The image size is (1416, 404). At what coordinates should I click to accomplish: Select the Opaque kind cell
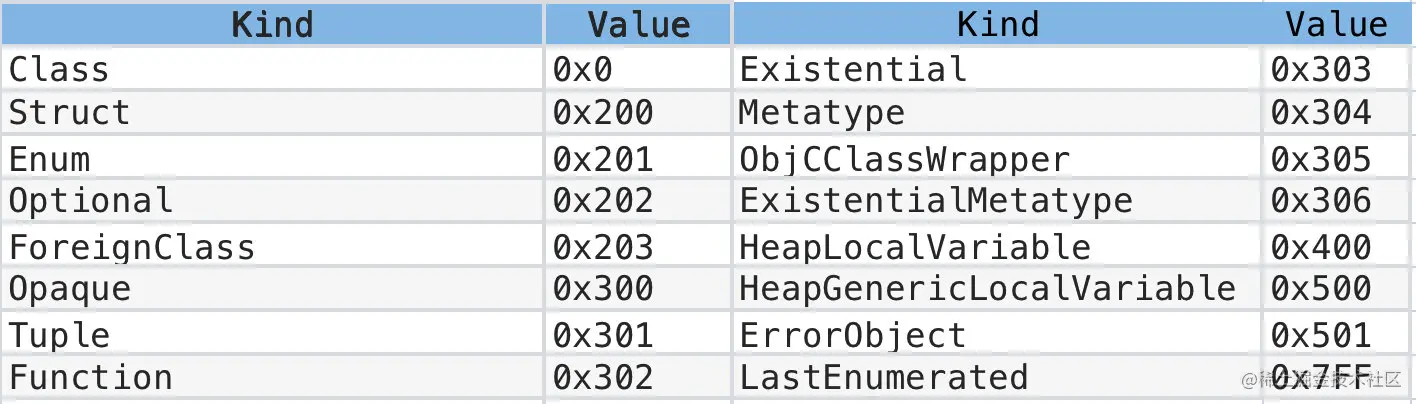(x=272, y=289)
